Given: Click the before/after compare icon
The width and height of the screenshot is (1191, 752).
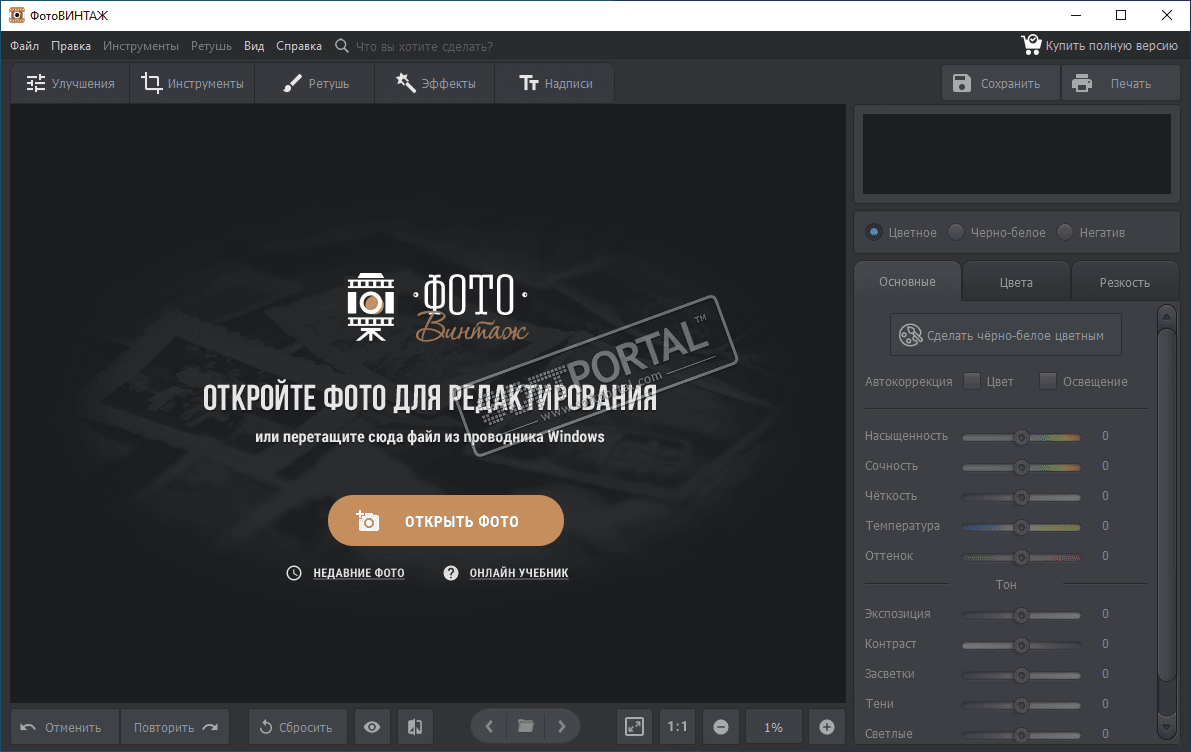Looking at the screenshot, I should pos(416,727).
